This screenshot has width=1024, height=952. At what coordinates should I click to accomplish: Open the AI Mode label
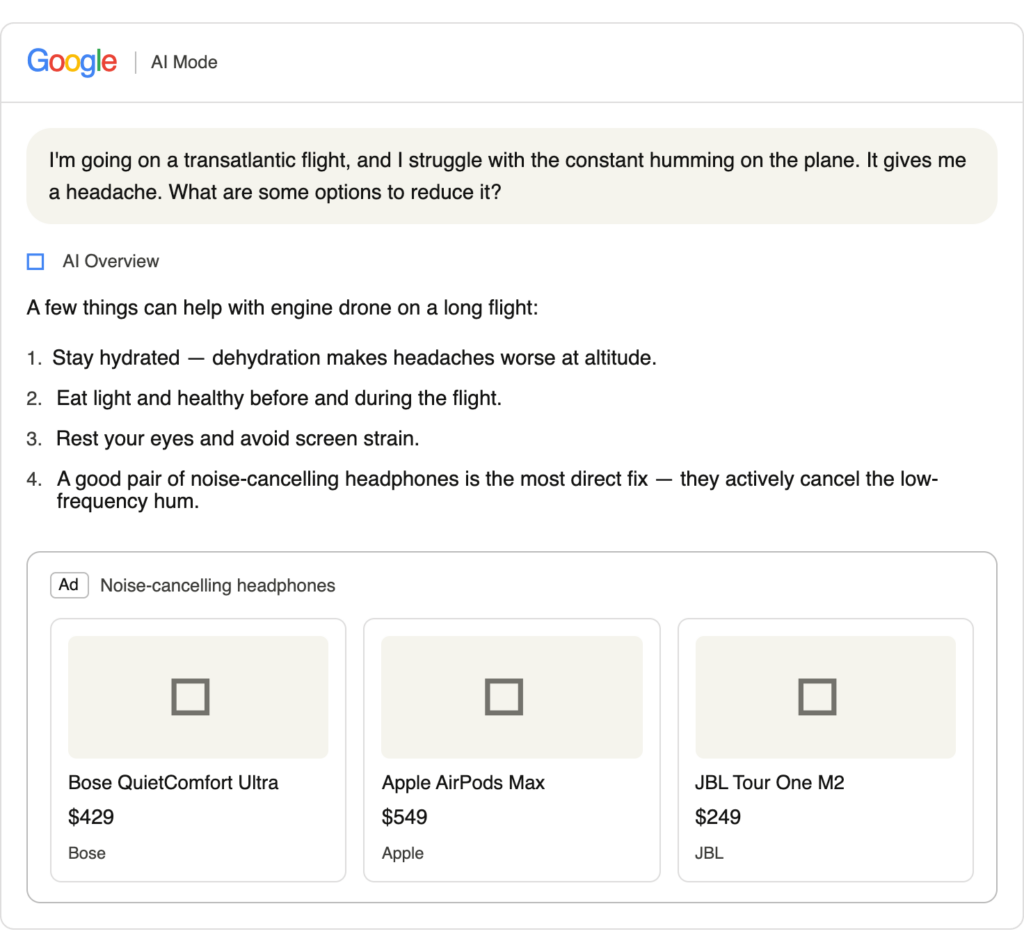[184, 62]
